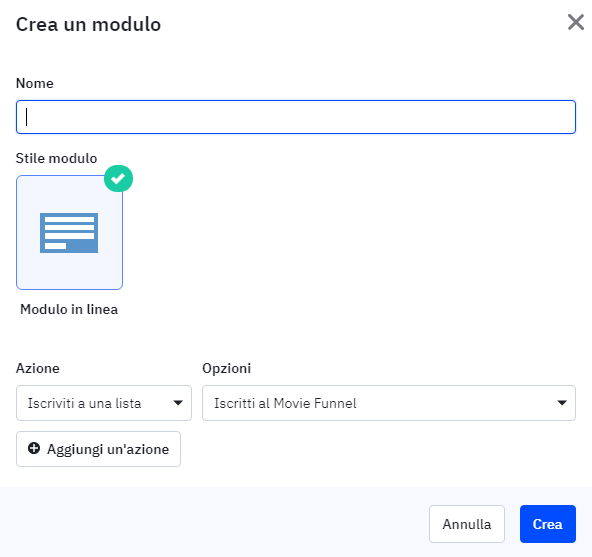Viewport: 592px width, 557px height.
Task: Cancel with the Annulla button
Action: (467, 524)
